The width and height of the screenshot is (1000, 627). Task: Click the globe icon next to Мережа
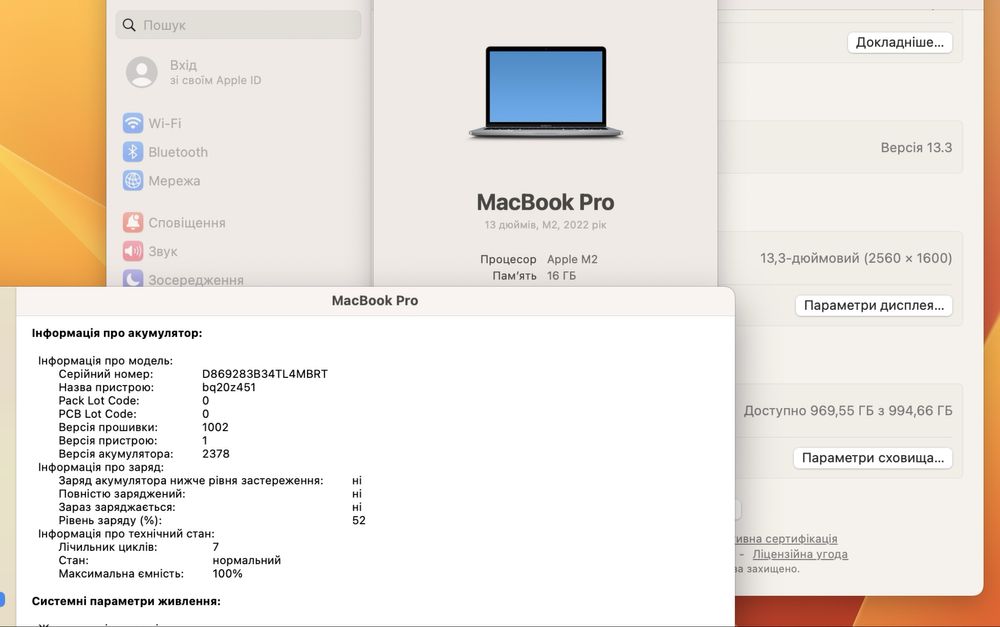point(133,181)
